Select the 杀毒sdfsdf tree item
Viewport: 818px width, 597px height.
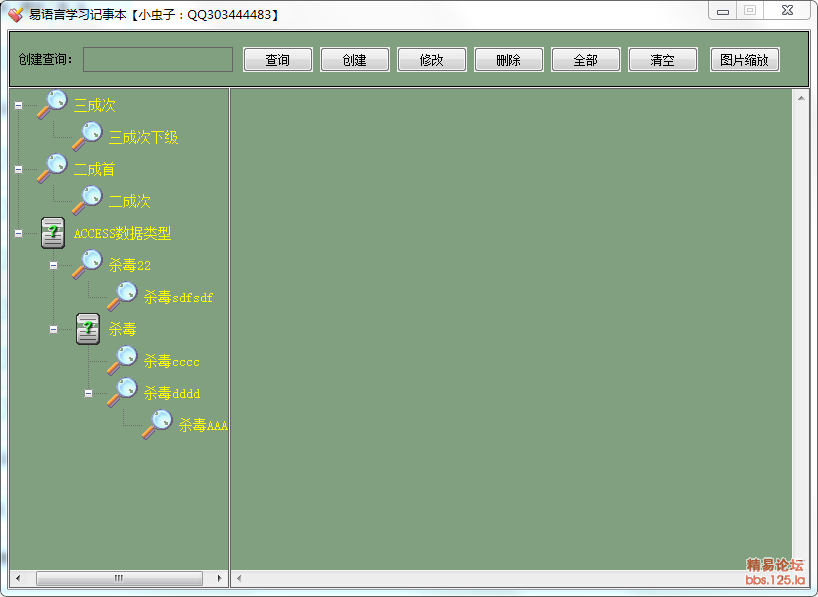coord(178,297)
